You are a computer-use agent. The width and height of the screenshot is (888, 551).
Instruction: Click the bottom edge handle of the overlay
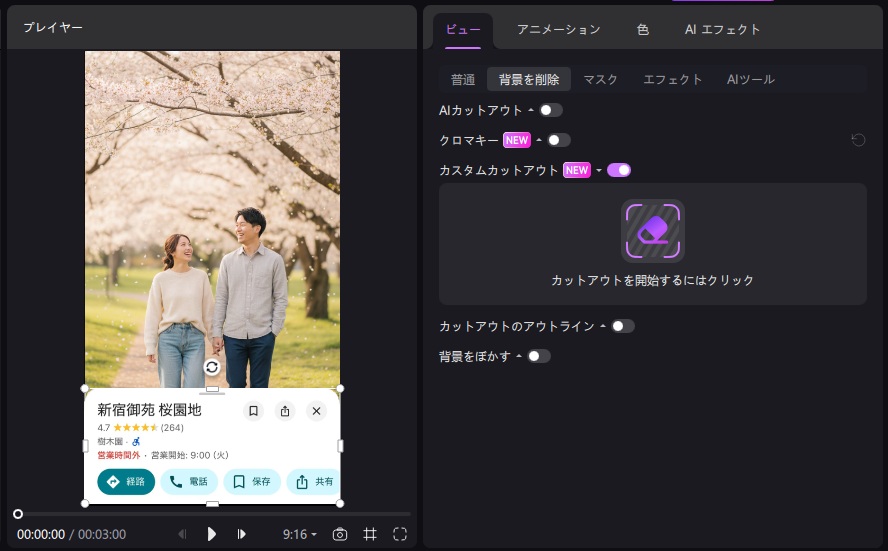(212, 503)
